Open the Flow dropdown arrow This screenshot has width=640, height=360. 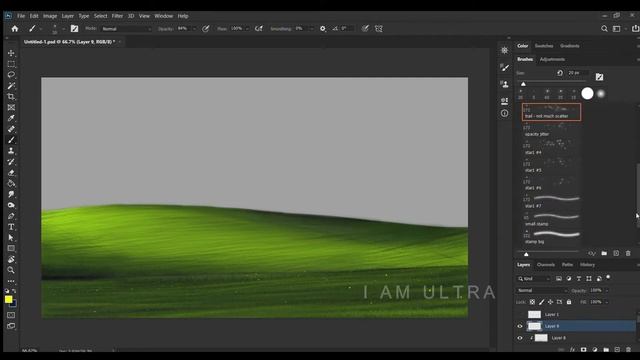click(x=247, y=29)
